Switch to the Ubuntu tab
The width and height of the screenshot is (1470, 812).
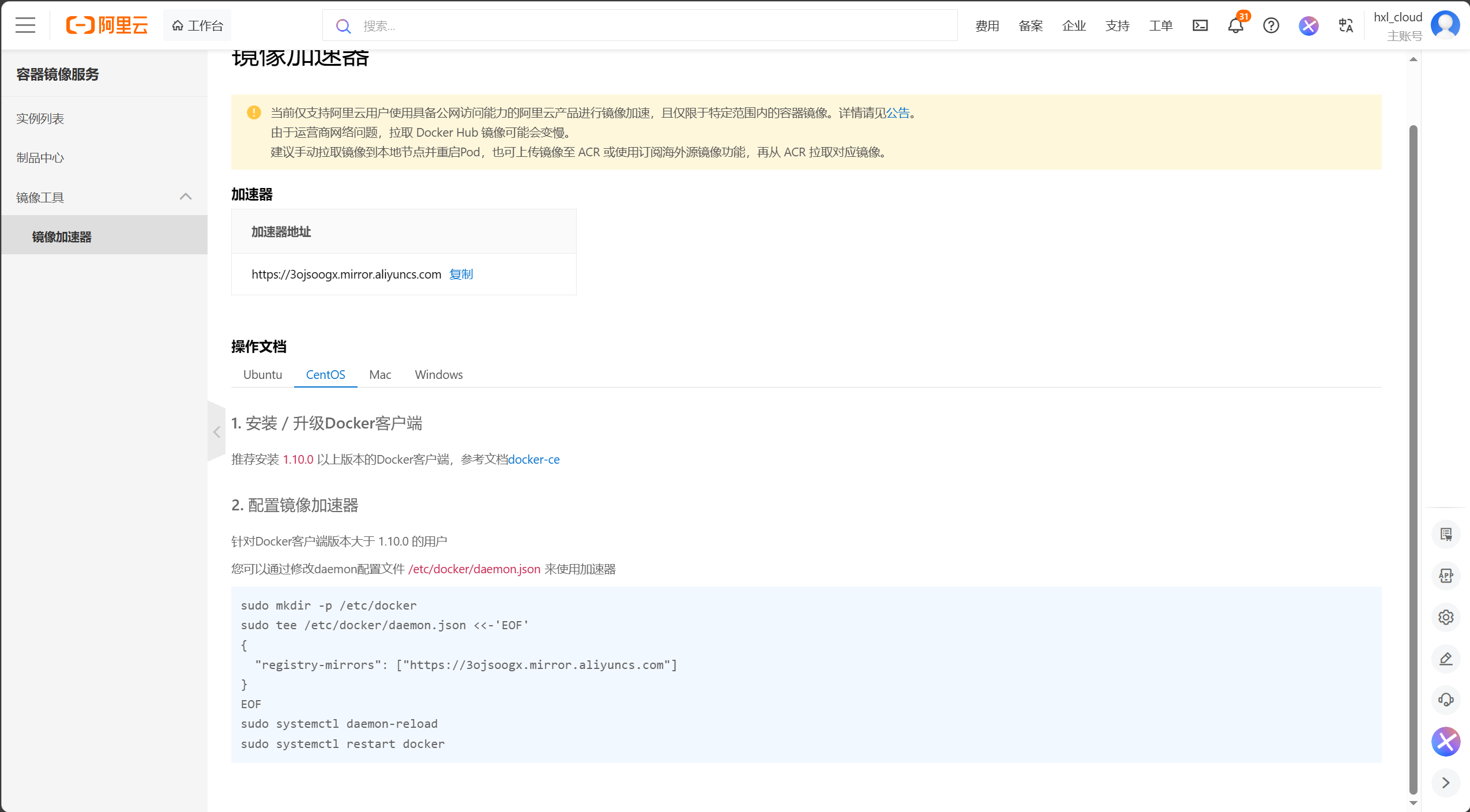[x=262, y=375]
